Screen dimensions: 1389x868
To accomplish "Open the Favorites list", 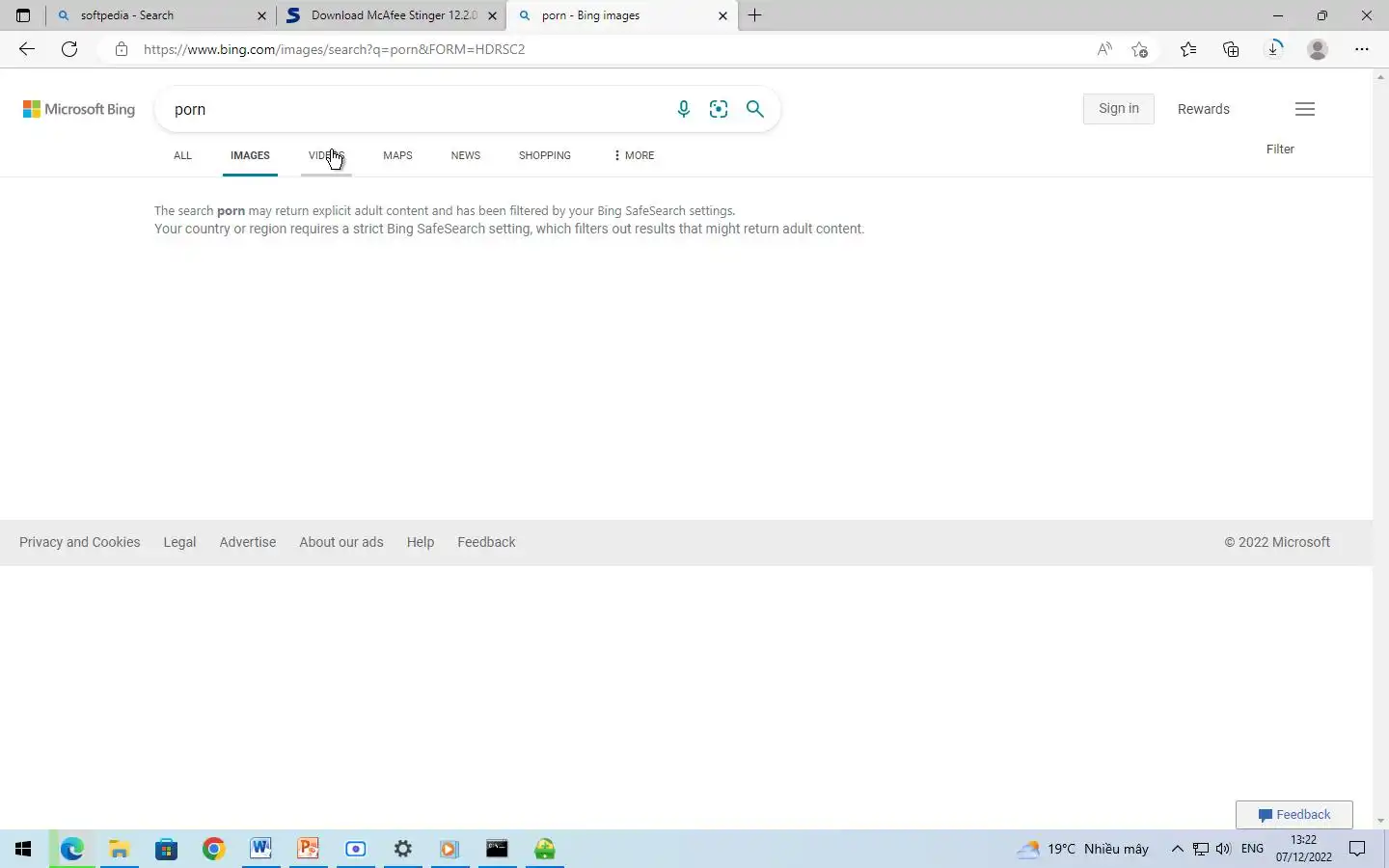I will [x=1188, y=49].
